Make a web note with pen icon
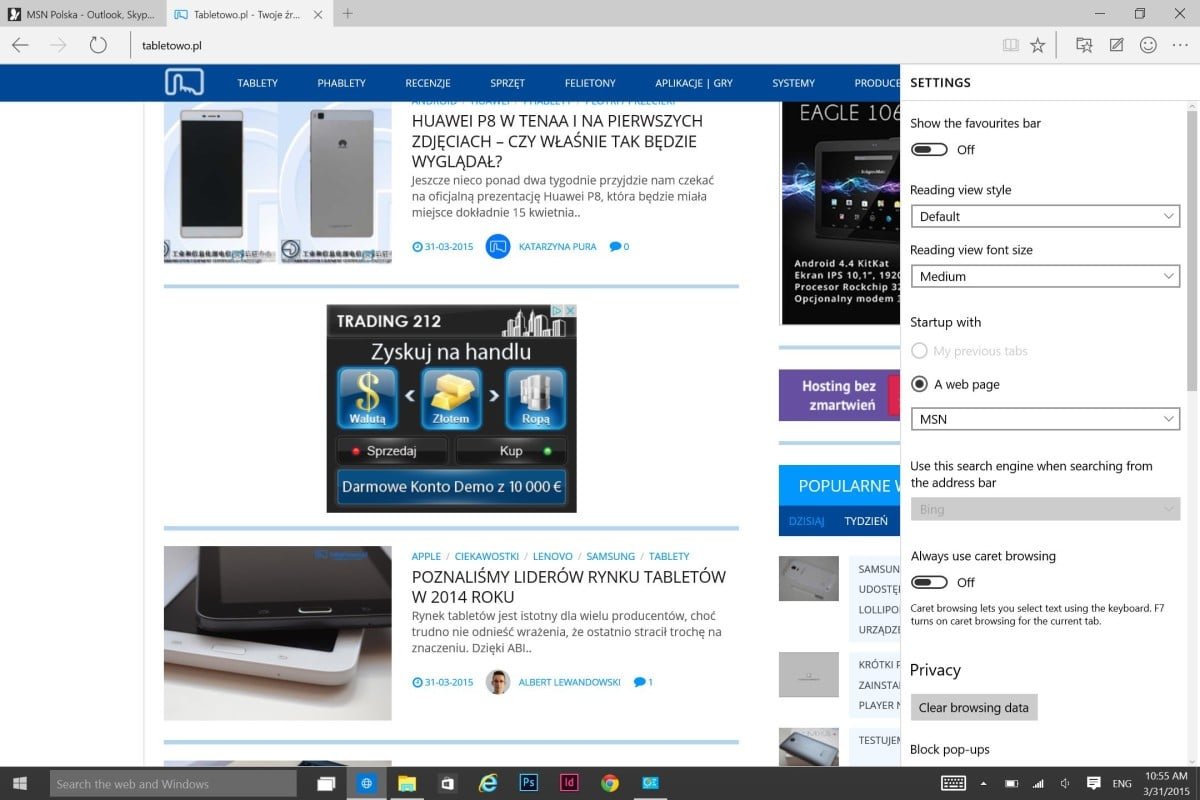This screenshot has width=1200, height=800. [1117, 45]
